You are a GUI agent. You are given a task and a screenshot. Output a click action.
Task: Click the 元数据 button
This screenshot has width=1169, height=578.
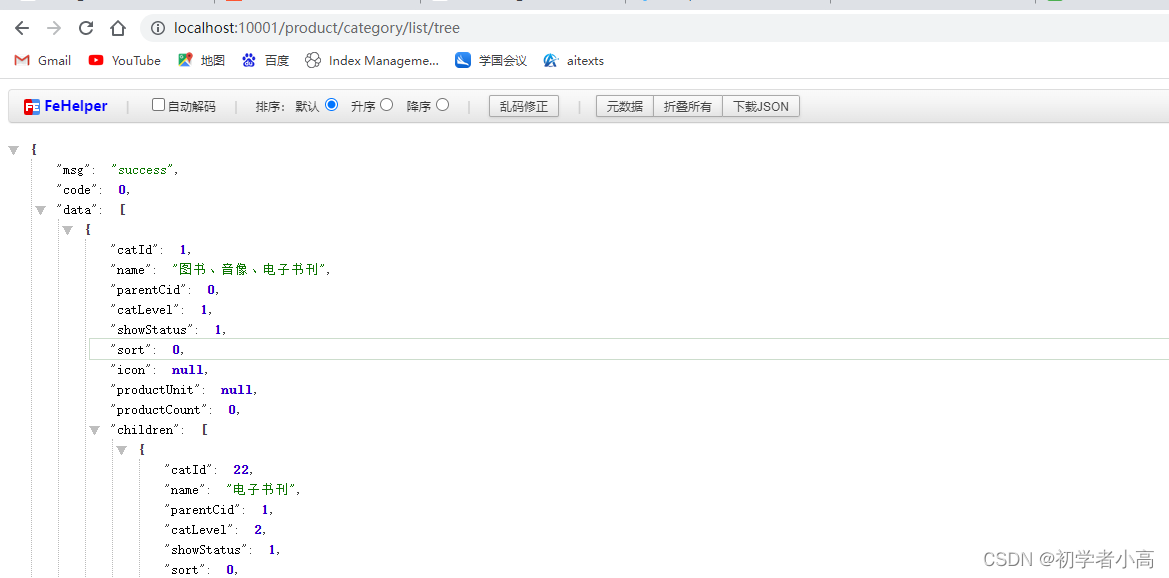coord(625,107)
